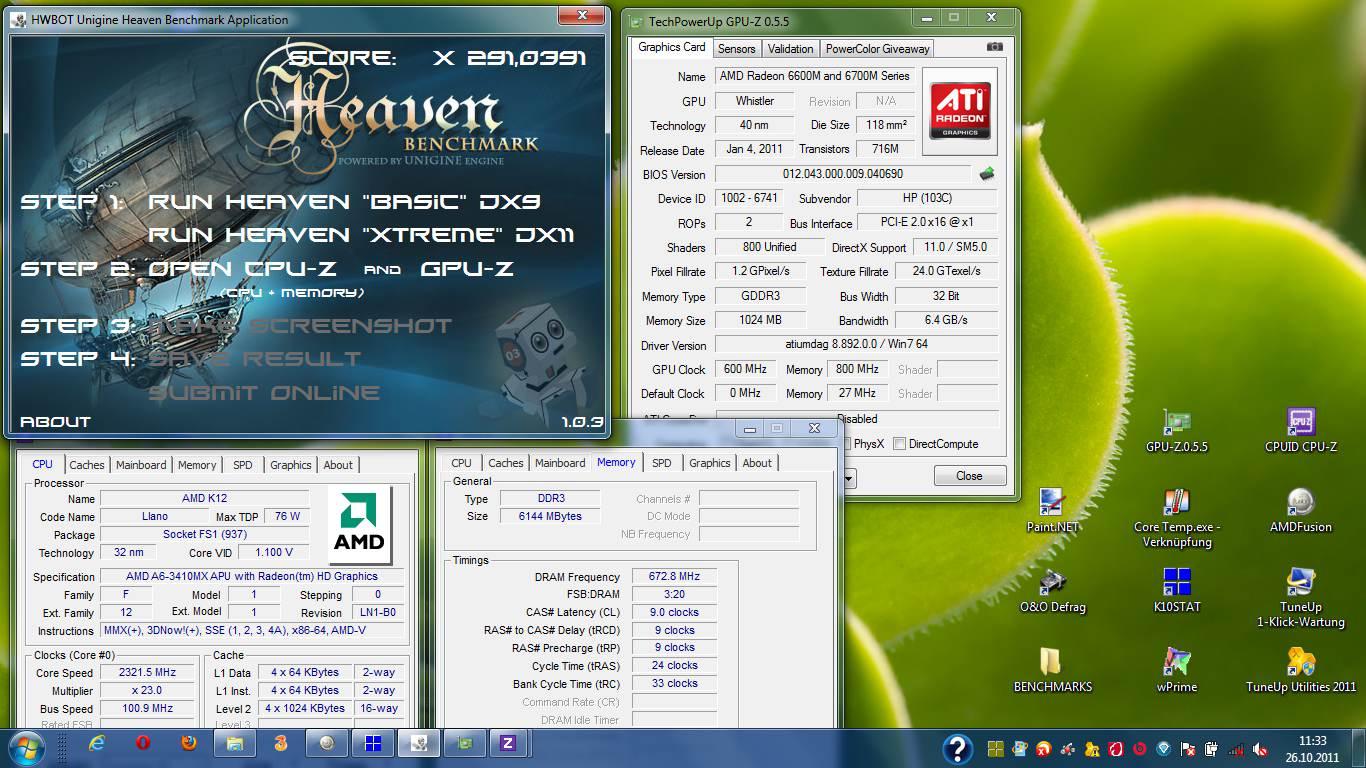Launch Opera from the taskbar

click(143, 743)
